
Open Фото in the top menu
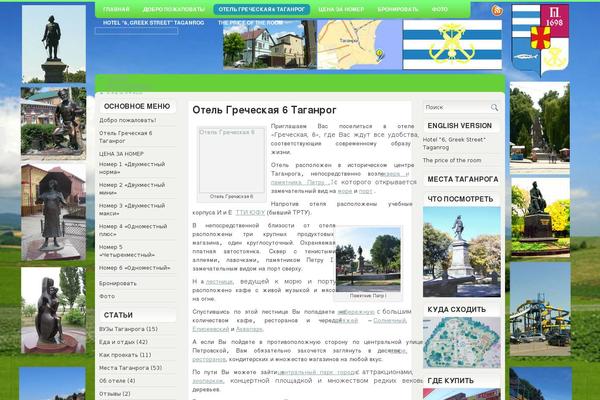click(x=440, y=9)
